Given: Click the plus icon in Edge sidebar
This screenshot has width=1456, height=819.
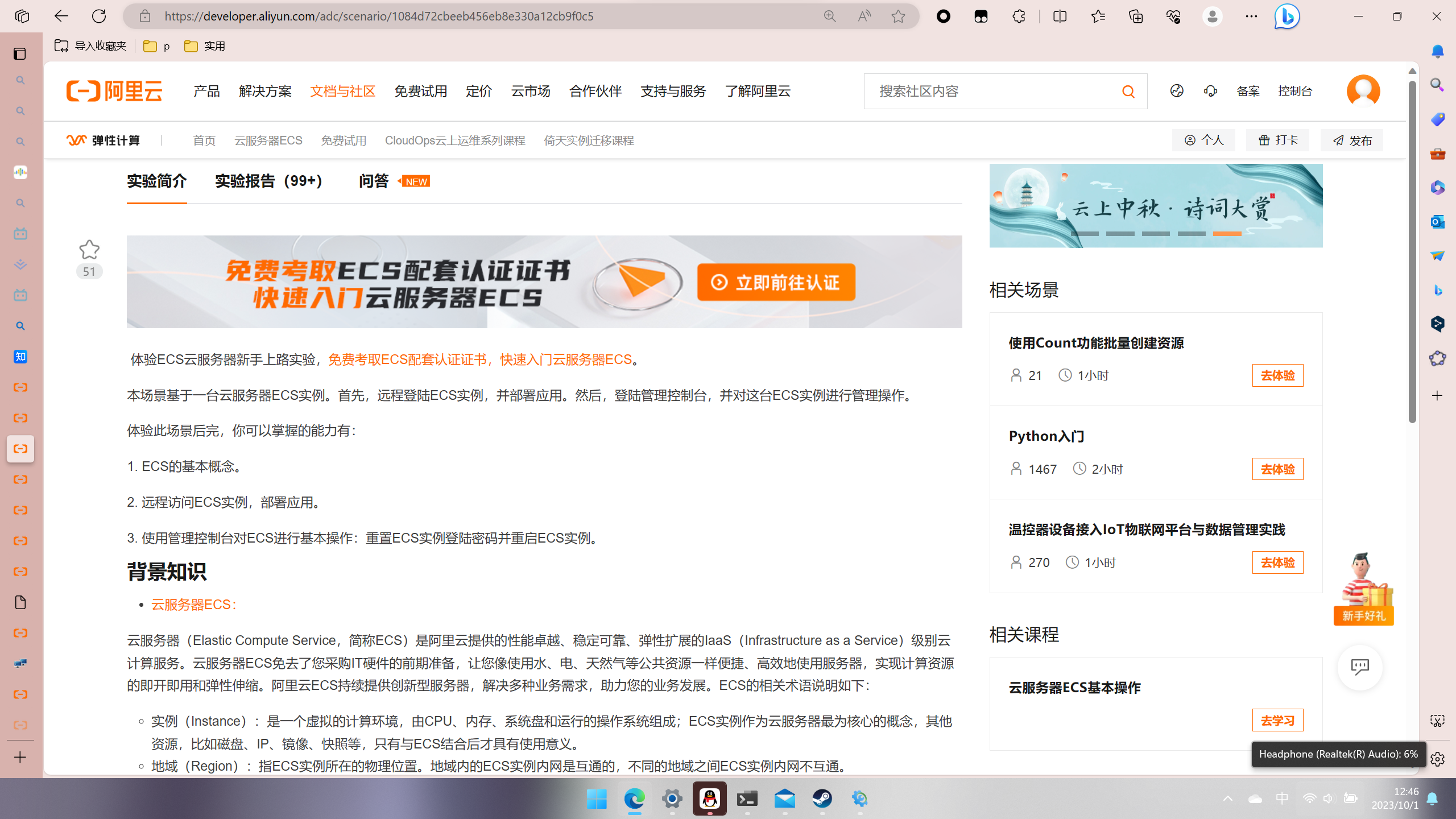Looking at the screenshot, I should coord(1437,395).
